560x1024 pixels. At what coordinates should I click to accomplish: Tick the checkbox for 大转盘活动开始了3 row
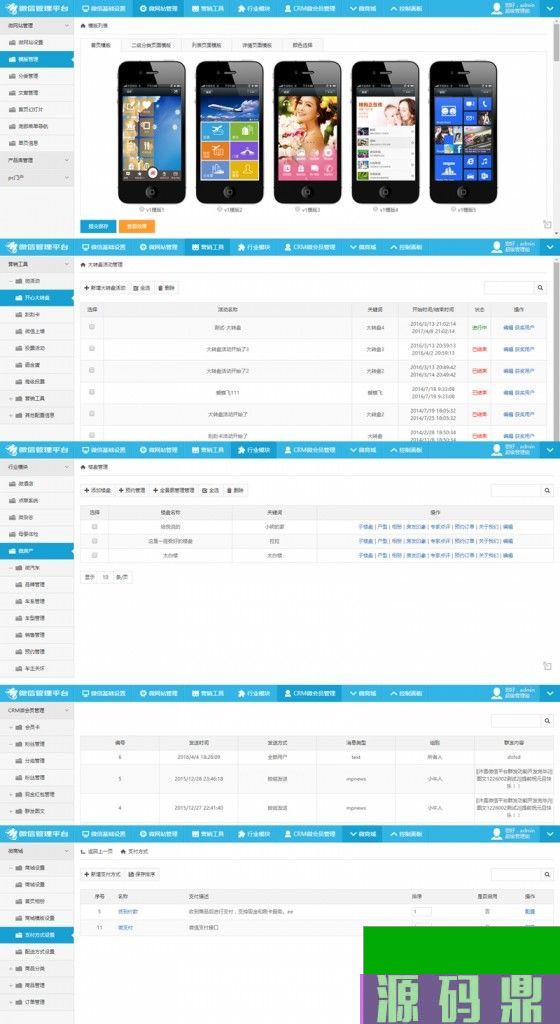click(92, 349)
